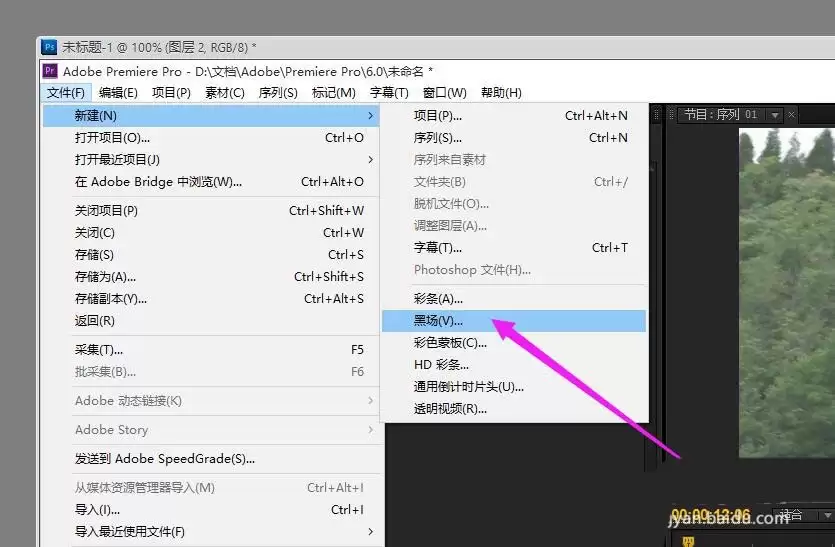This screenshot has height=547, width=835.
Task: Expand the 打开最近项目(J) submenu
Action: (211, 160)
